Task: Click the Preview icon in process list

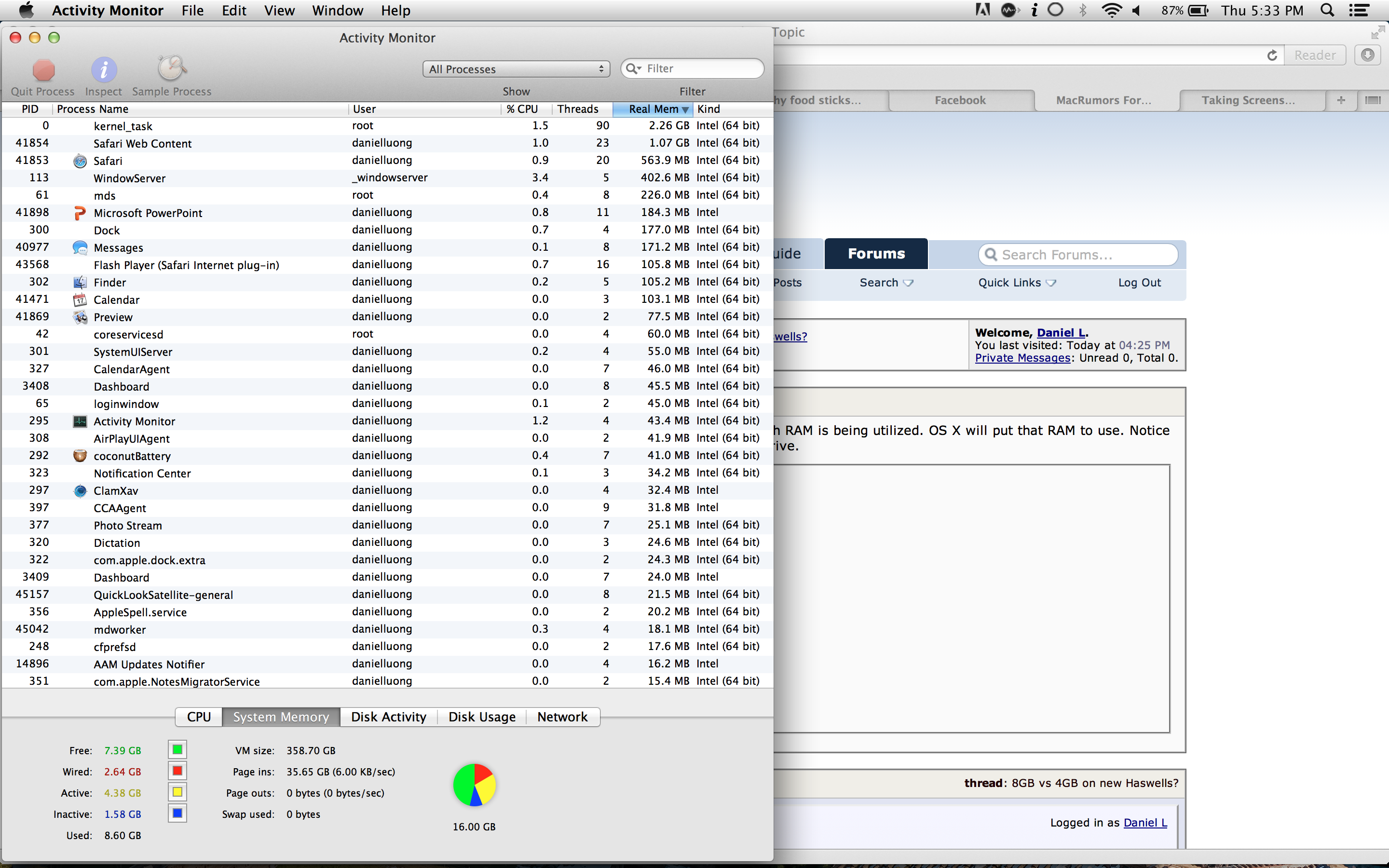Action: pos(81,317)
